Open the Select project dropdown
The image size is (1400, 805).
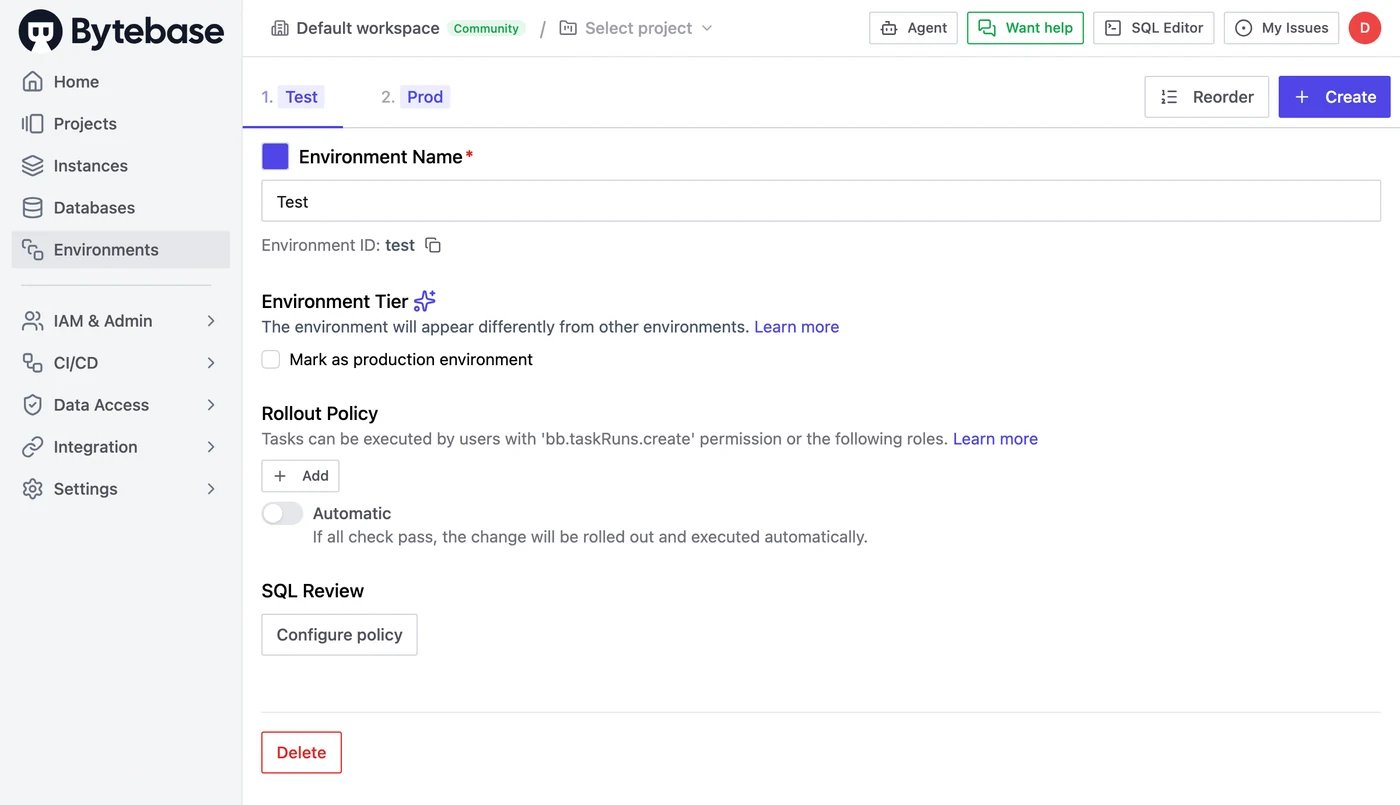636,28
